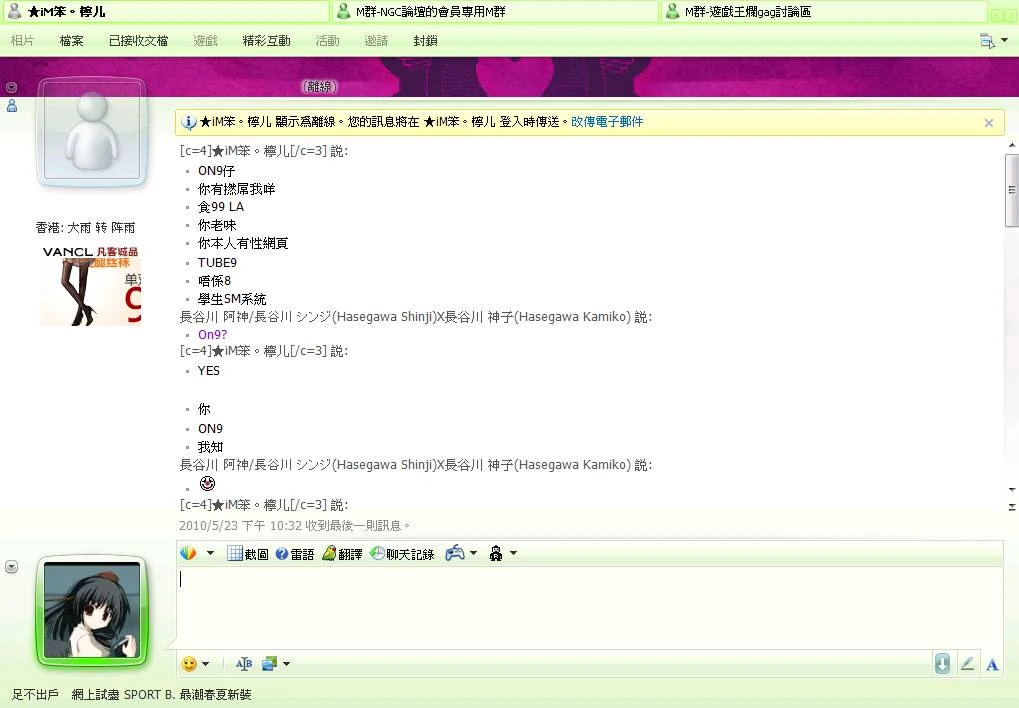Open the background image dropdown arrow
1019x708 pixels.
[x=287, y=664]
